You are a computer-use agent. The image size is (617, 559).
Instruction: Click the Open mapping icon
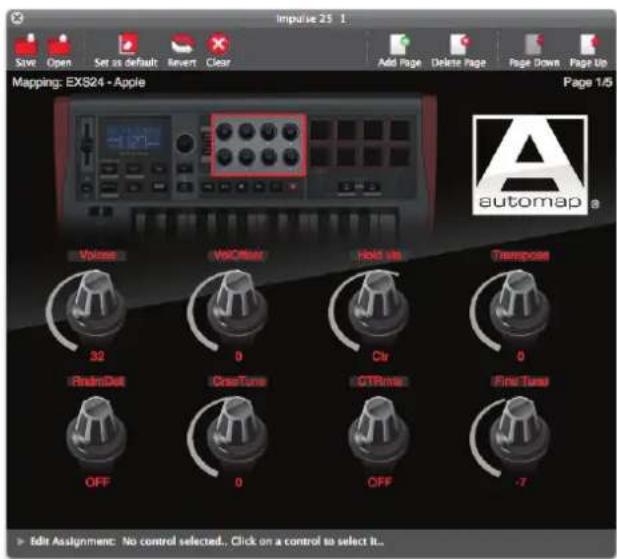(59, 45)
